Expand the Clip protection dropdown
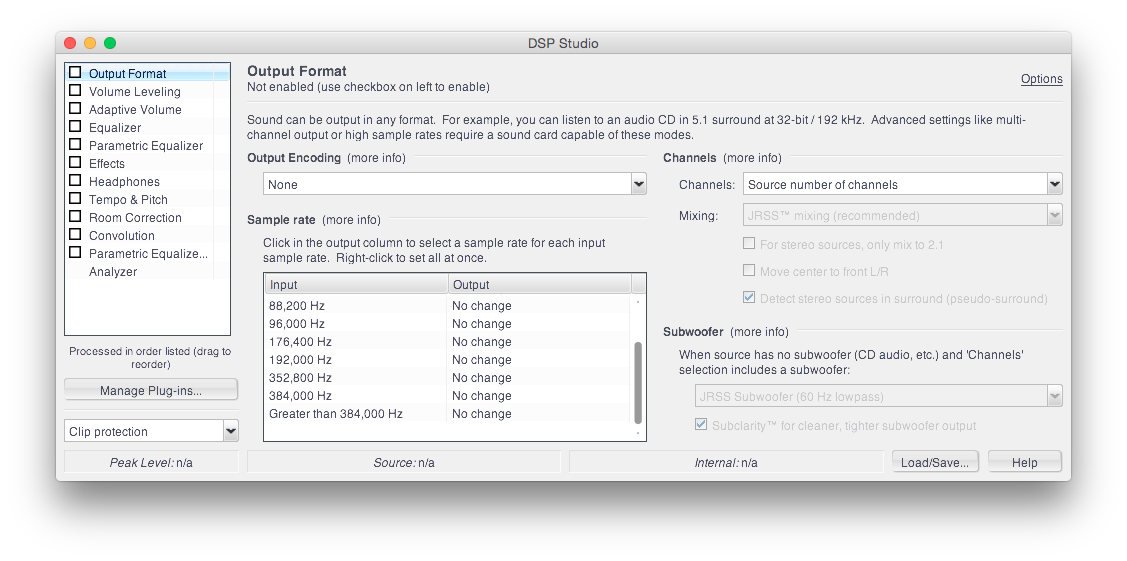The width and height of the screenshot is (1127, 561). pyautogui.click(x=151, y=431)
